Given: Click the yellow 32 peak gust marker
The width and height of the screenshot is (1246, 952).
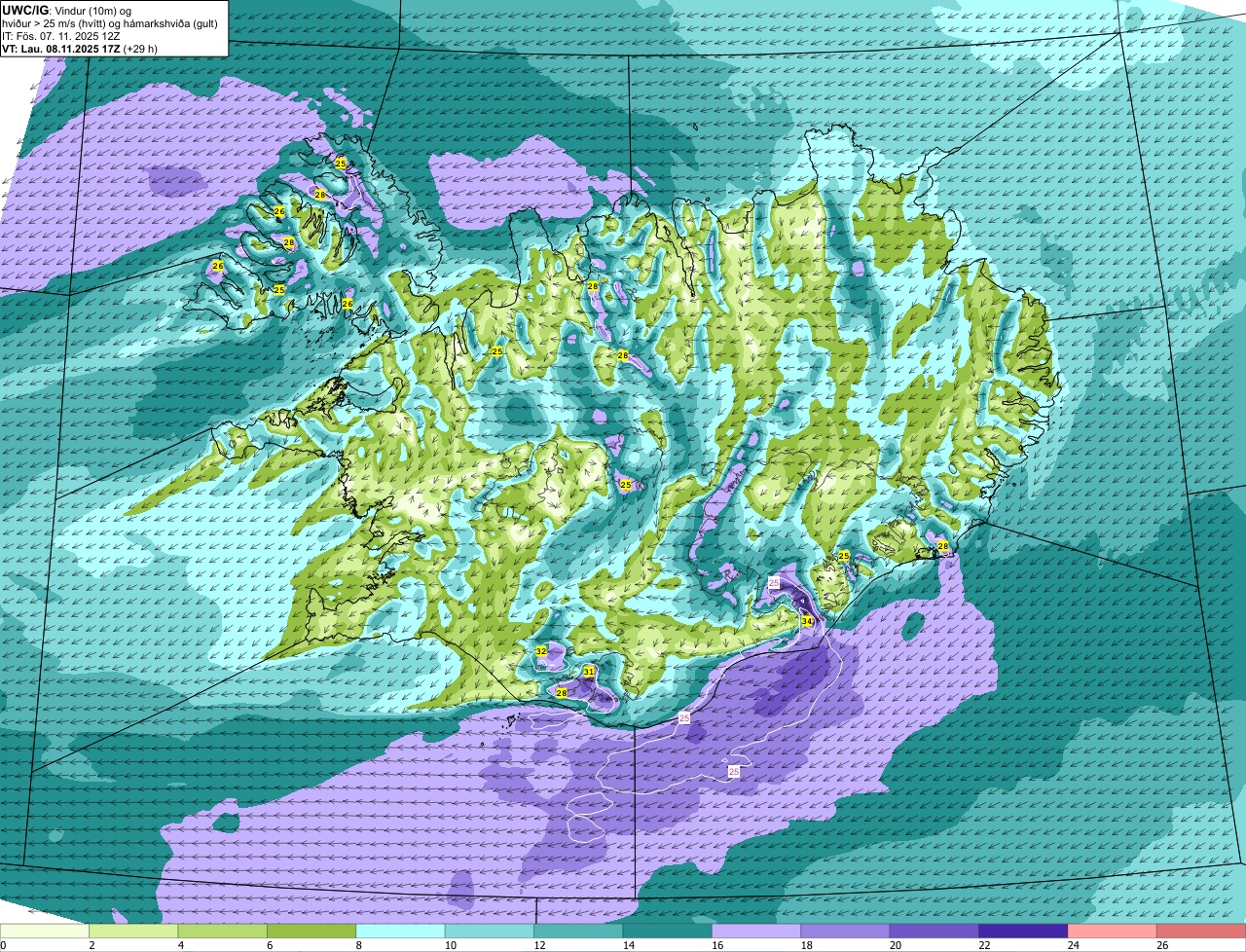Looking at the screenshot, I should pos(541,650).
